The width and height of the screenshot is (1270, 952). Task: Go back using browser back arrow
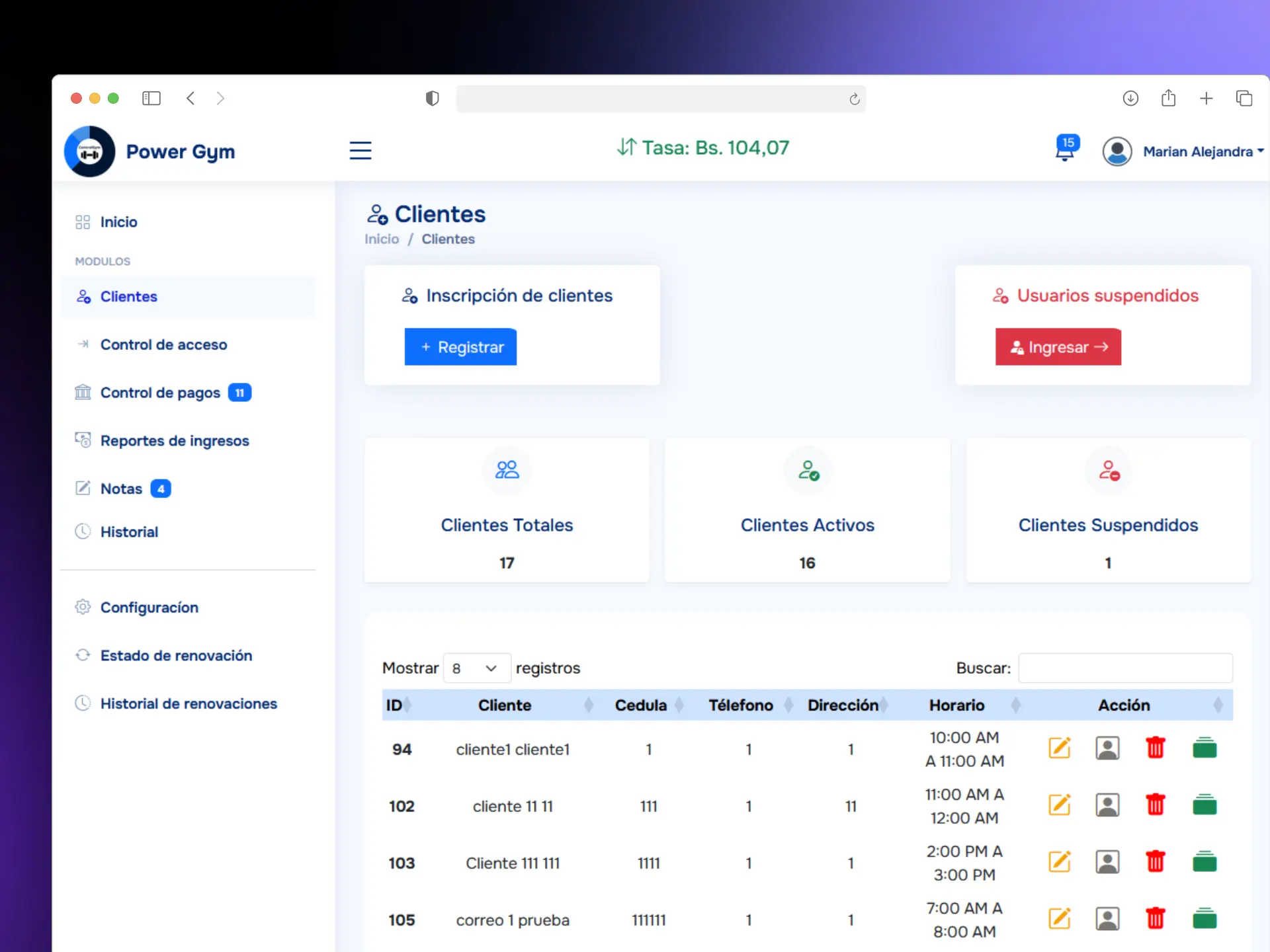pos(190,99)
